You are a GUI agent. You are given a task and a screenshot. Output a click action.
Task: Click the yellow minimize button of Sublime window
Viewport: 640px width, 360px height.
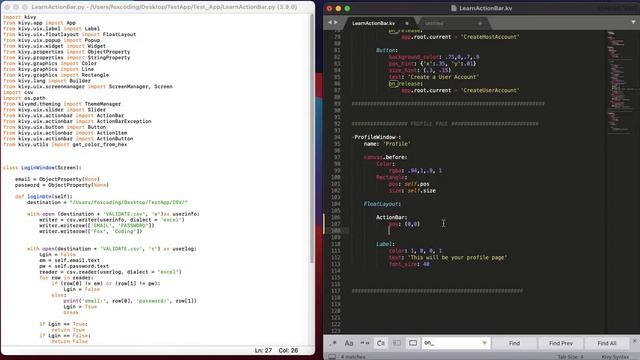coord(338,8)
